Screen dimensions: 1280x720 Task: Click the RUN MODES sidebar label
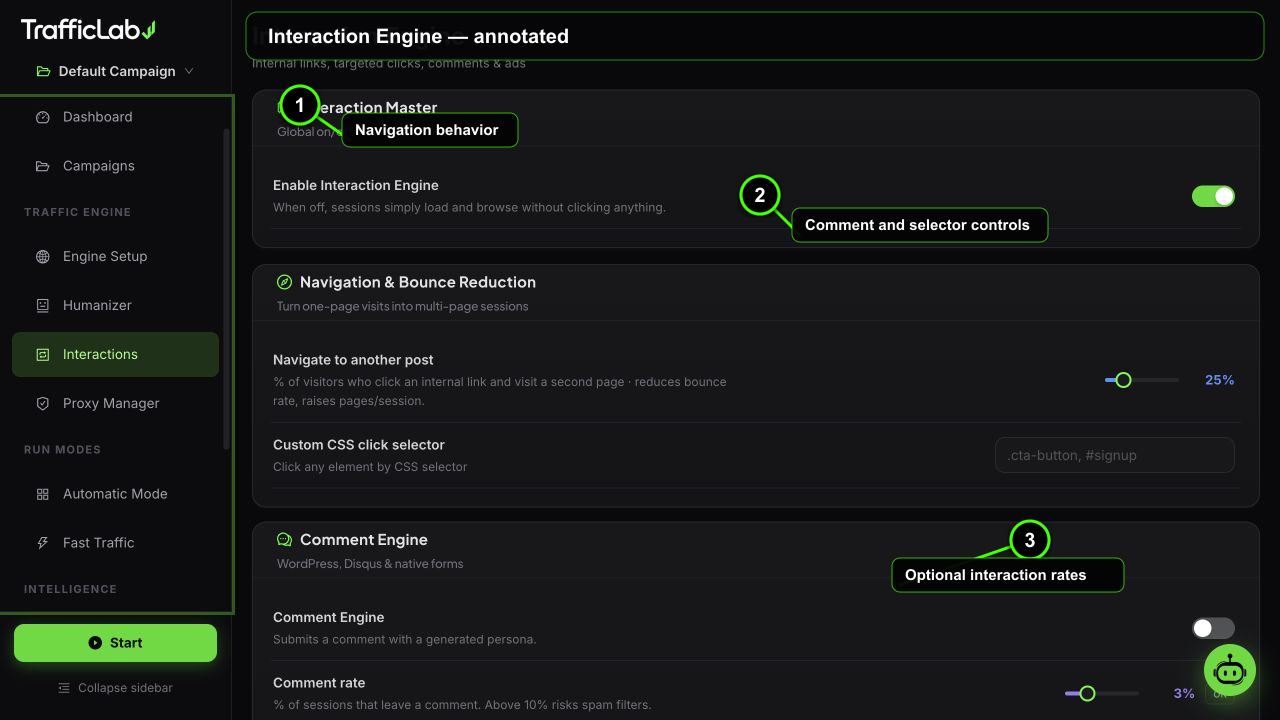click(x=62, y=450)
